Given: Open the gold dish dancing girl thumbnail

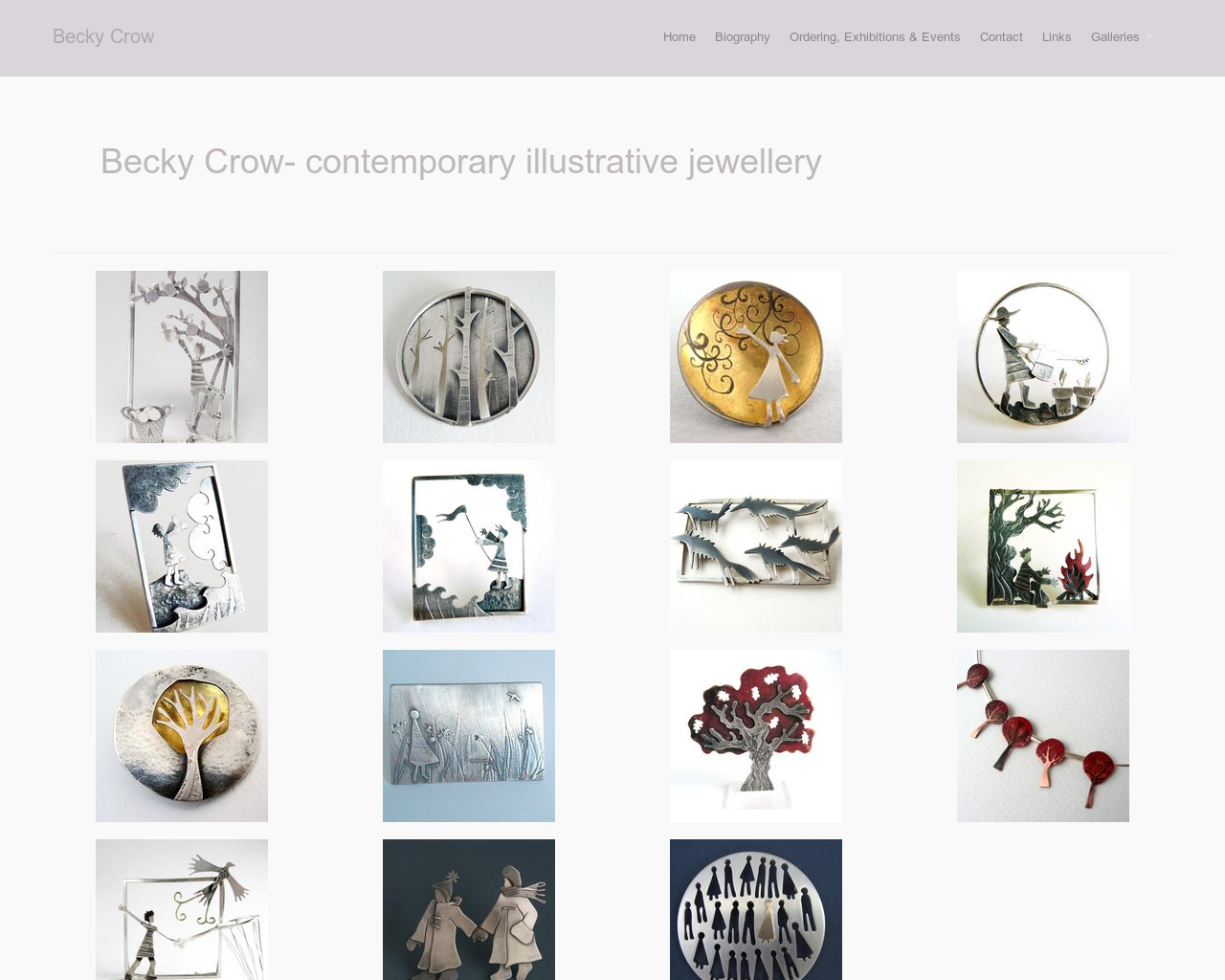Looking at the screenshot, I should click(756, 357).
